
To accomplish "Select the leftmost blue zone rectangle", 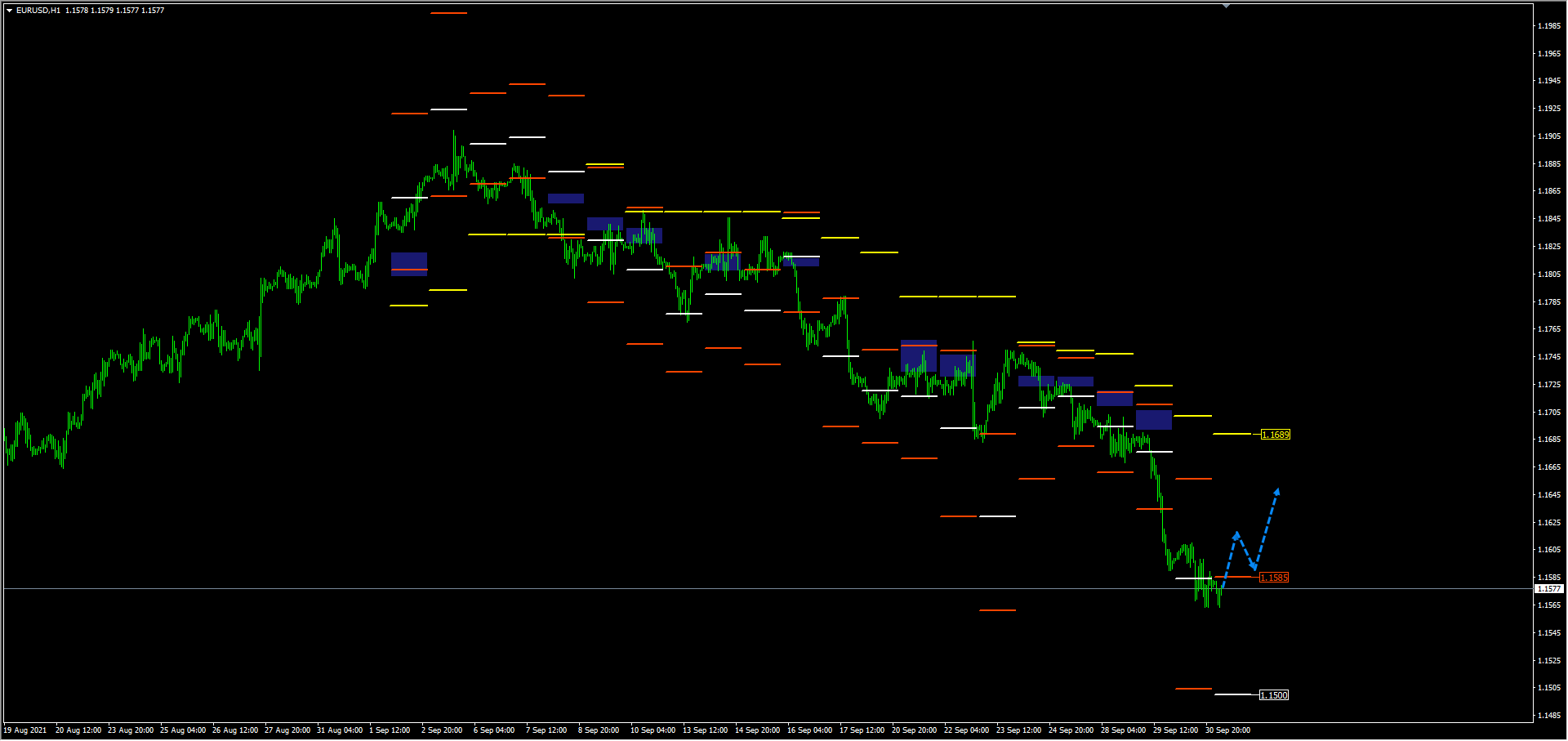I will pos(408,263).
